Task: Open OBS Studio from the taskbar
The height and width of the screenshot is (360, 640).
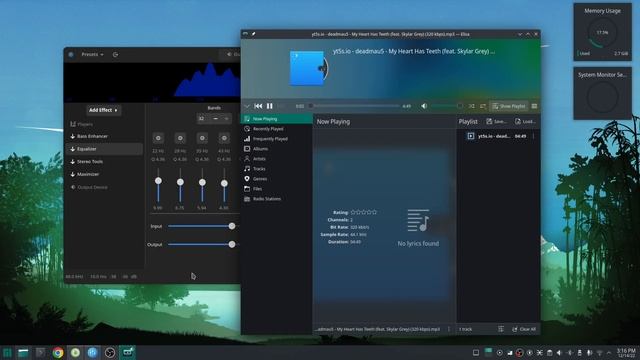Action: 109,353
